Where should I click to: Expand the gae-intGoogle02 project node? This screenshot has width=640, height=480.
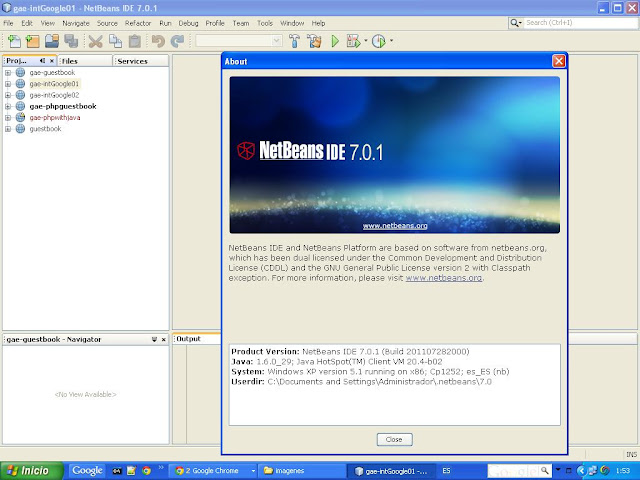point(8,95)
